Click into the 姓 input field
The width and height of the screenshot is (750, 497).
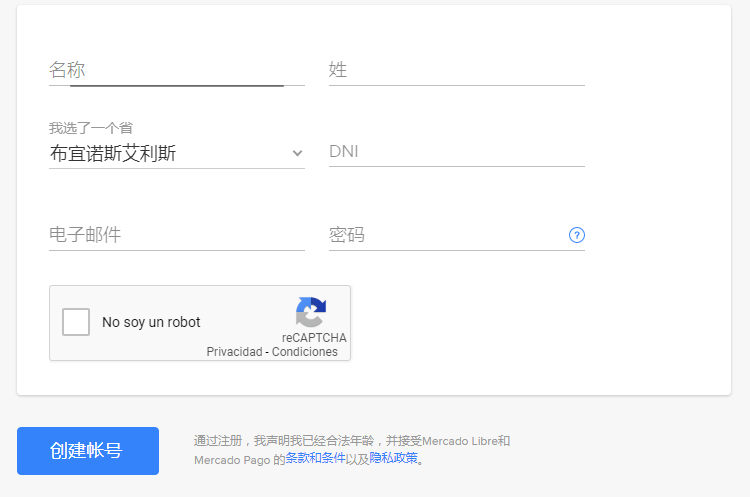tap(456, 70)
